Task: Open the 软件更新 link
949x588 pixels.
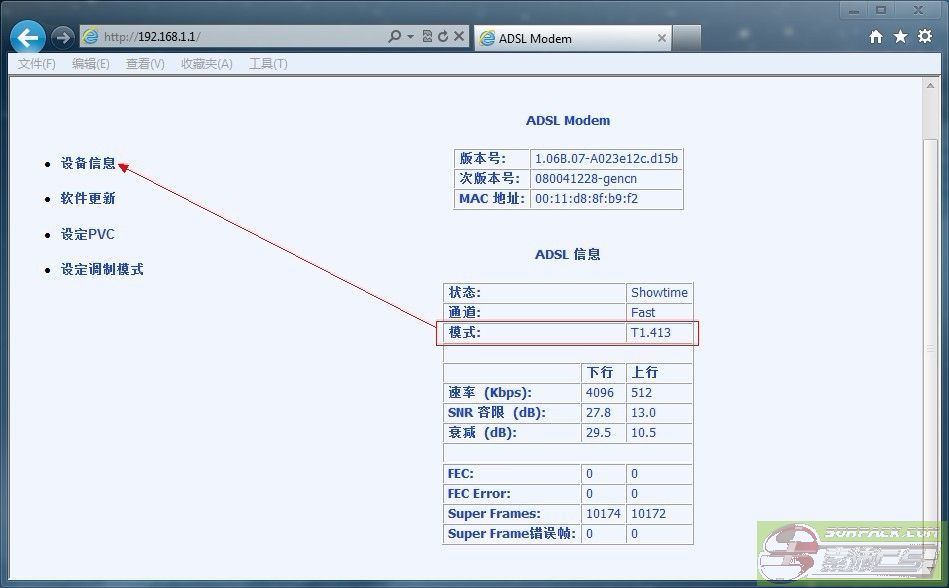Action: [88, 198]
